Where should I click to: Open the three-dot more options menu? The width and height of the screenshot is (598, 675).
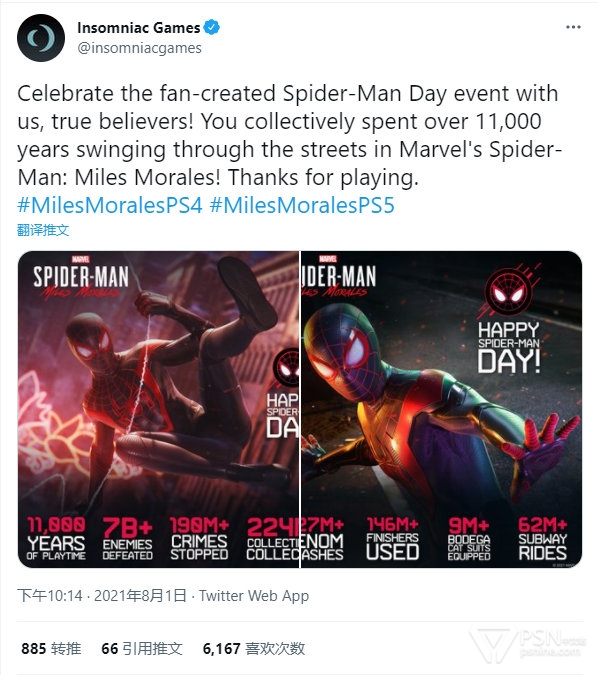pos(573,27)
